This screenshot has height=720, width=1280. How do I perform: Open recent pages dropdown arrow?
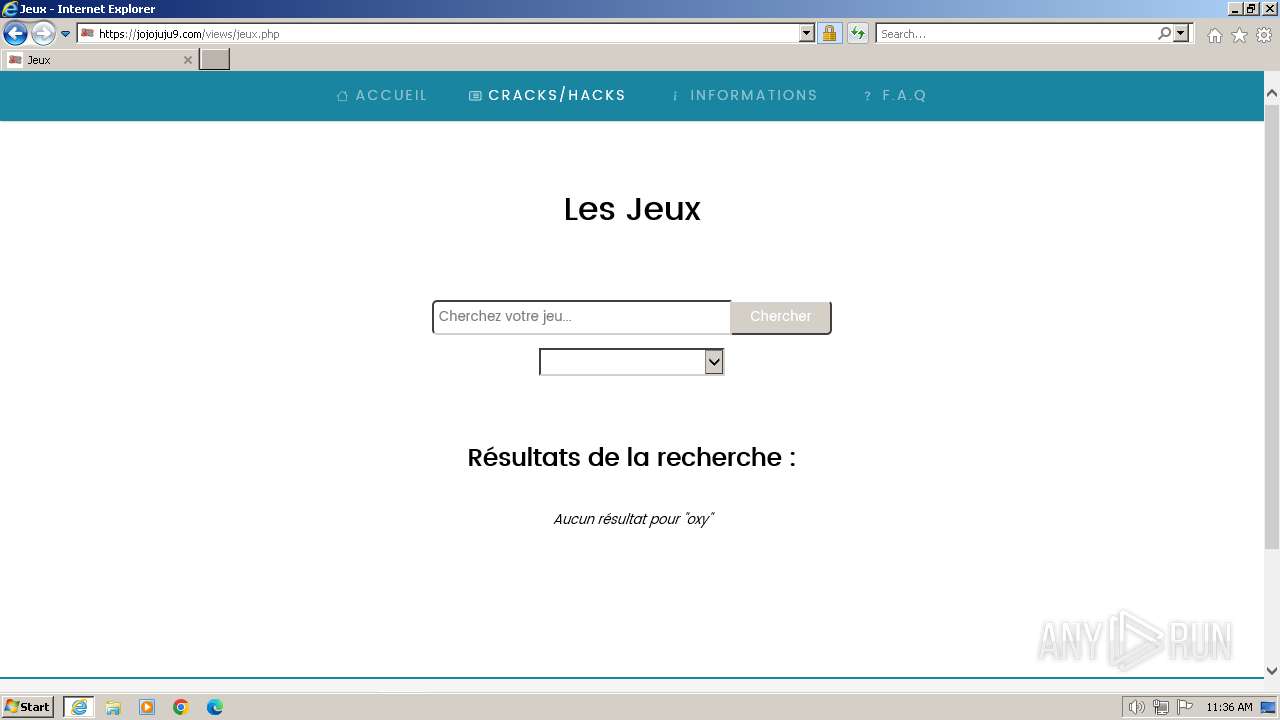66,34
